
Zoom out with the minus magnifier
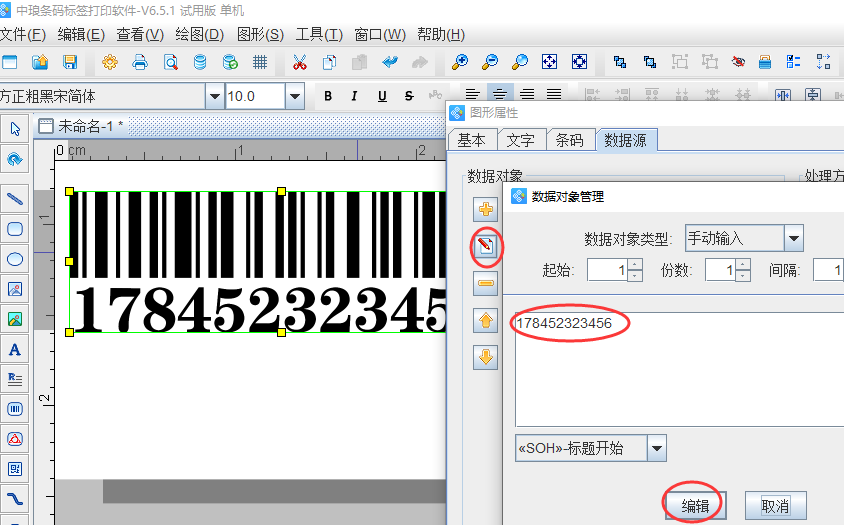pos(489,62)
